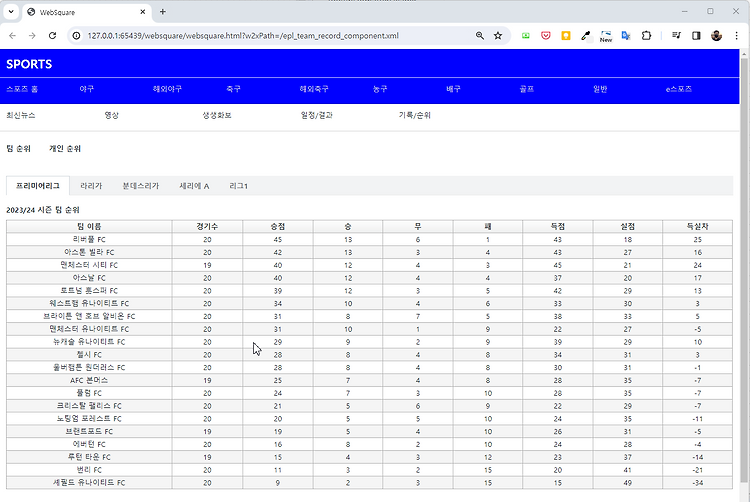Screen dimensions: 750x502
Task: Go back with the browser back arrow
Action: (12, 36)
